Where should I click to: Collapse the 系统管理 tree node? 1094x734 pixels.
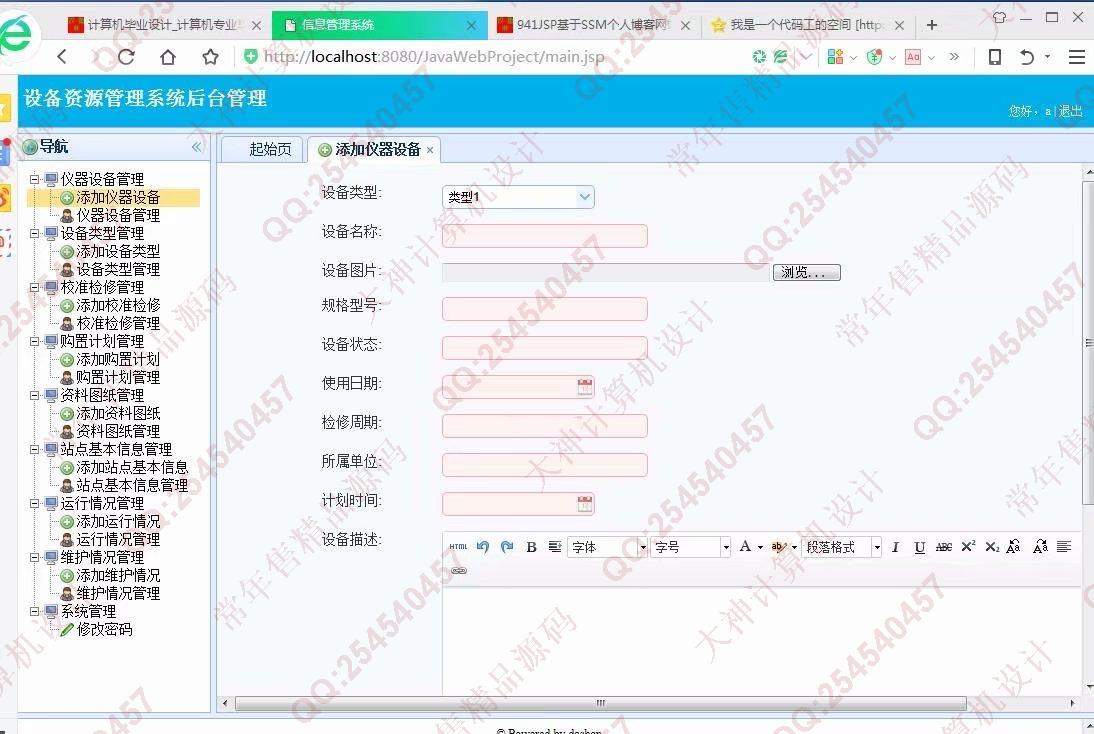[34, 611]
